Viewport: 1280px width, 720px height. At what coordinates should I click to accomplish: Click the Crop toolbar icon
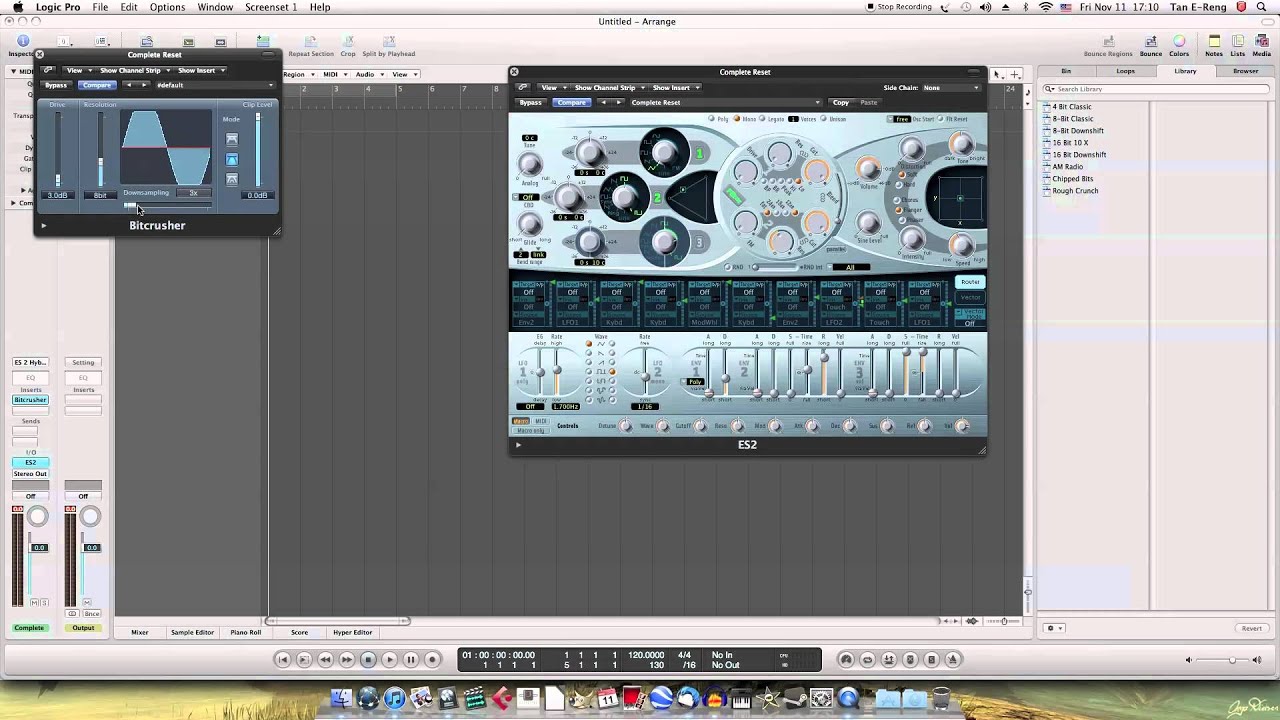(348, 46)
